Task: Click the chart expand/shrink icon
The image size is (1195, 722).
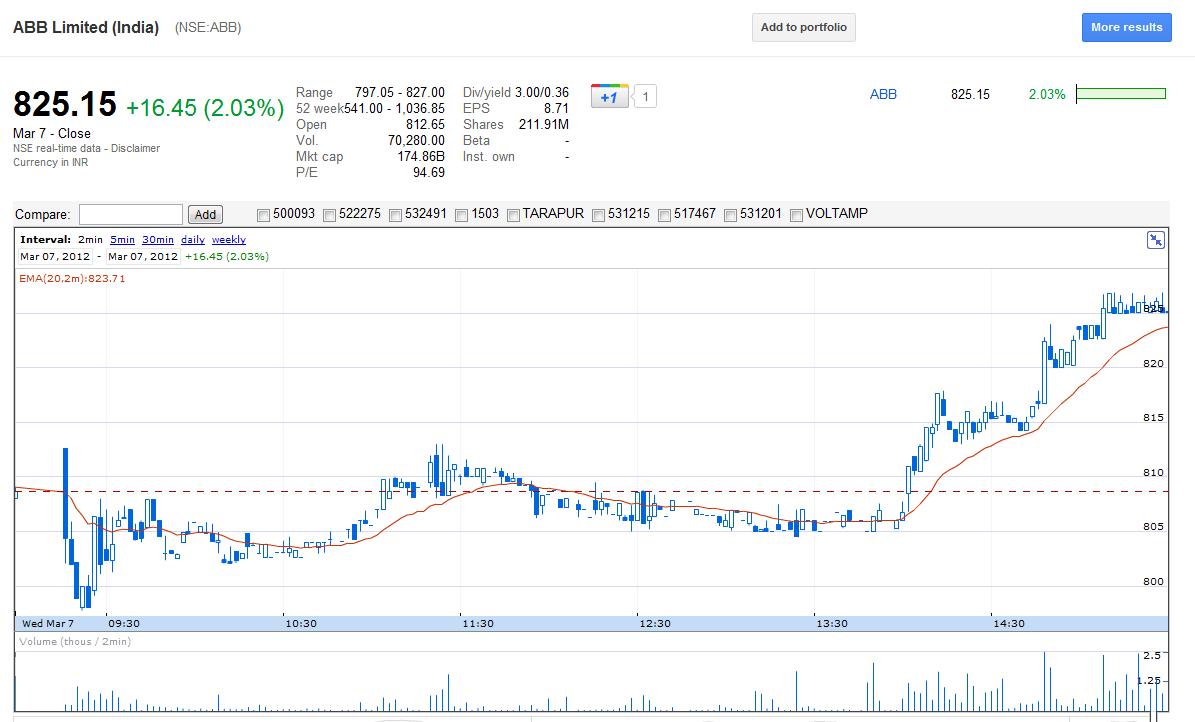Action: click(1155, 240)
